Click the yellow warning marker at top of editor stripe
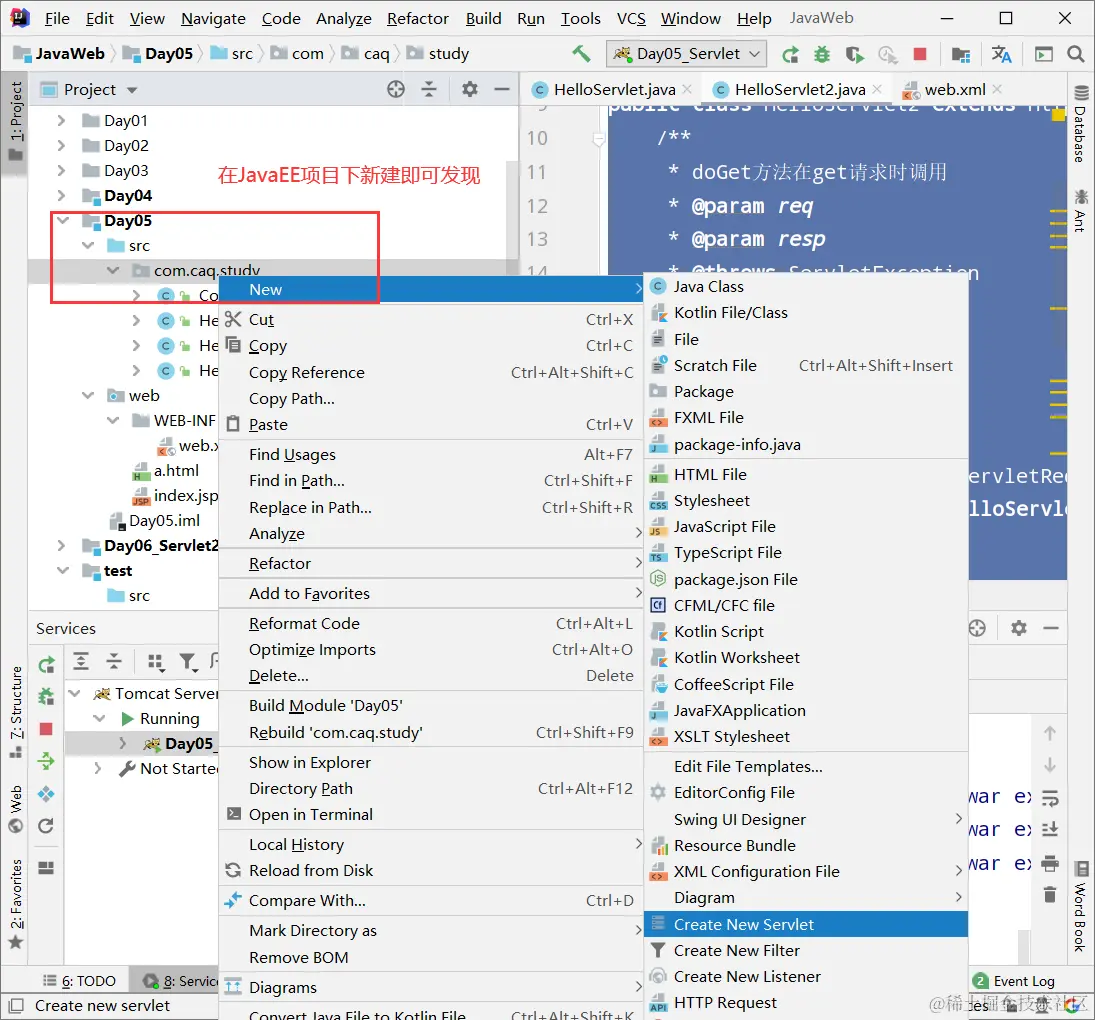Screen dimensions: 1095x1020 1058,114
